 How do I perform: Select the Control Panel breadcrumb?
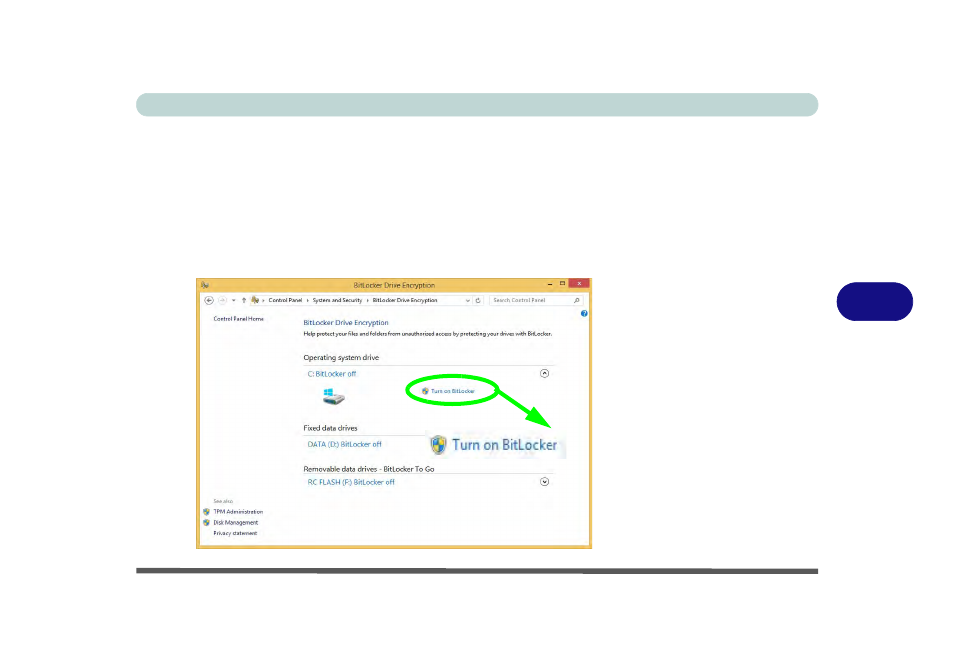(285, 300)
